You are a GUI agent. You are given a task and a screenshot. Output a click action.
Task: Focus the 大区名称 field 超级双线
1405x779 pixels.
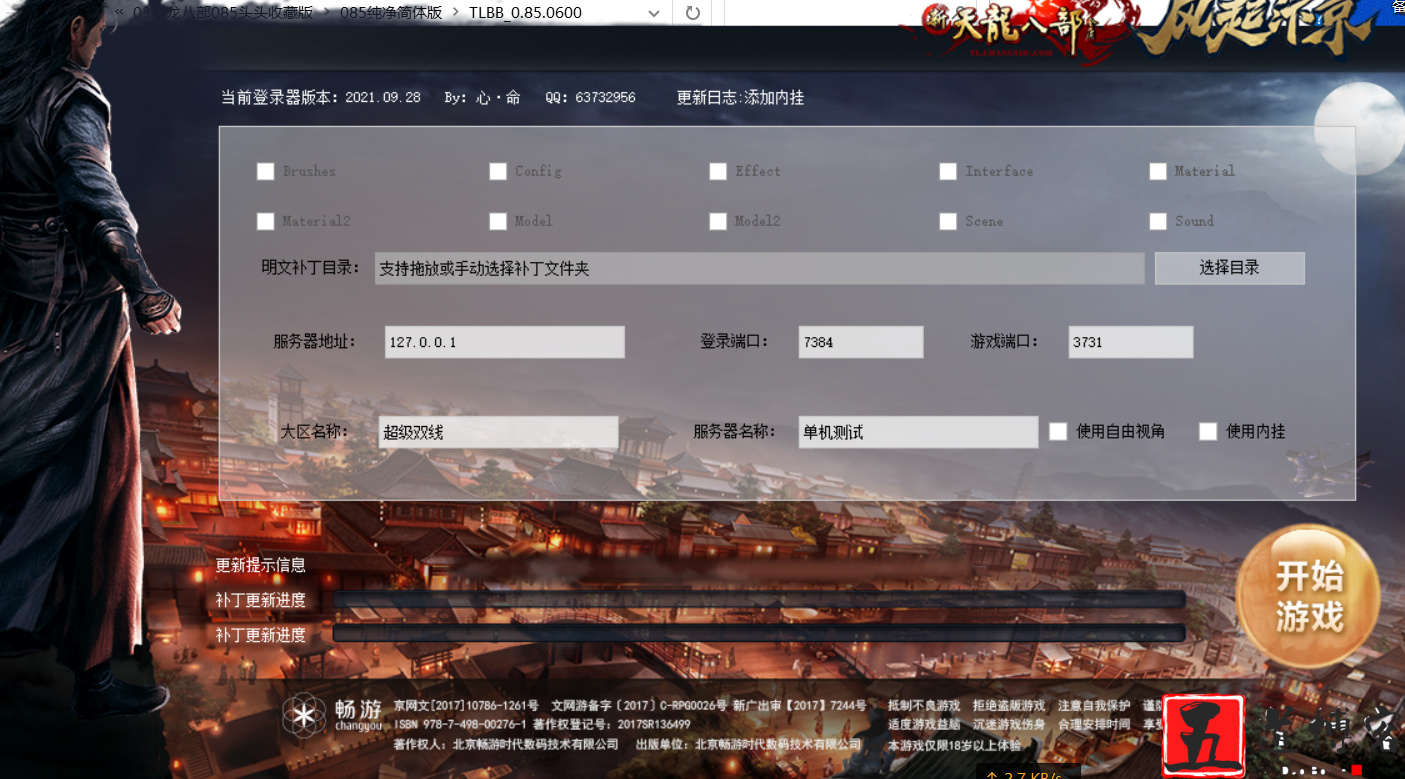pos(499,432)
